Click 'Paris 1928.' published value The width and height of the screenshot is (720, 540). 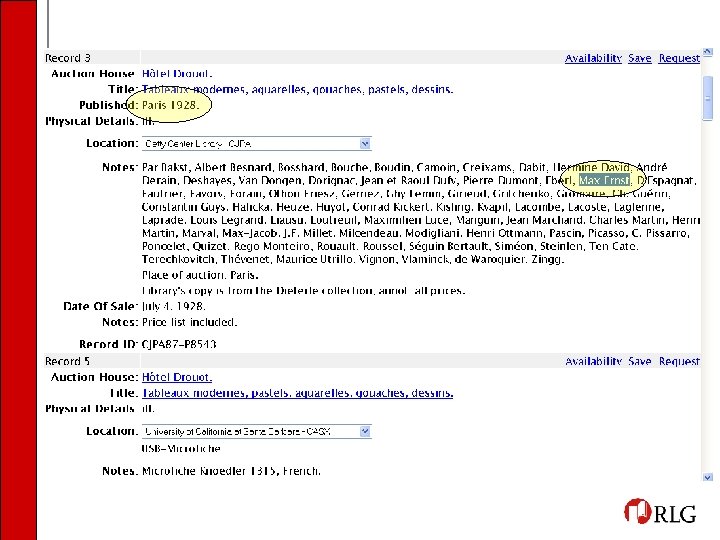click(x=171, y=105)
